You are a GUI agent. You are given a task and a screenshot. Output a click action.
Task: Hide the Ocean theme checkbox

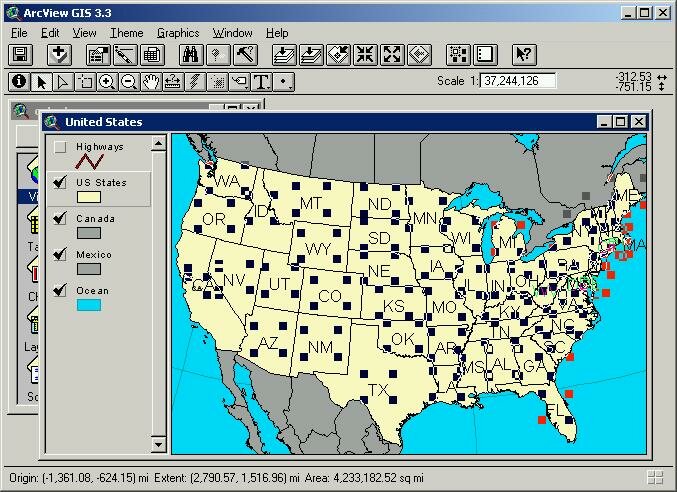click(60, 290)
